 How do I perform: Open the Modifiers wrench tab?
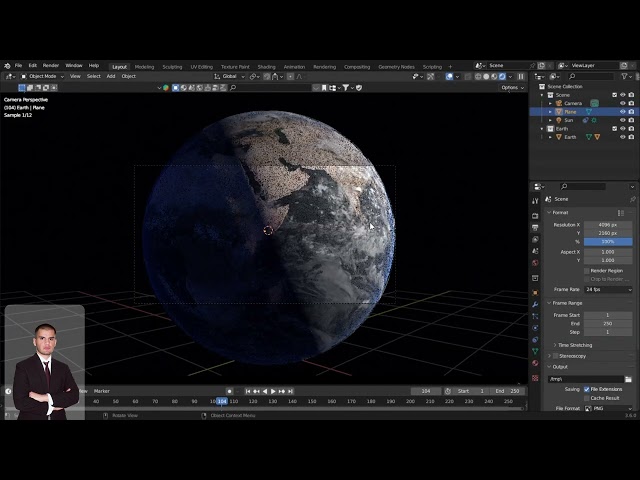pyautogui.click(x=535, y=304)
